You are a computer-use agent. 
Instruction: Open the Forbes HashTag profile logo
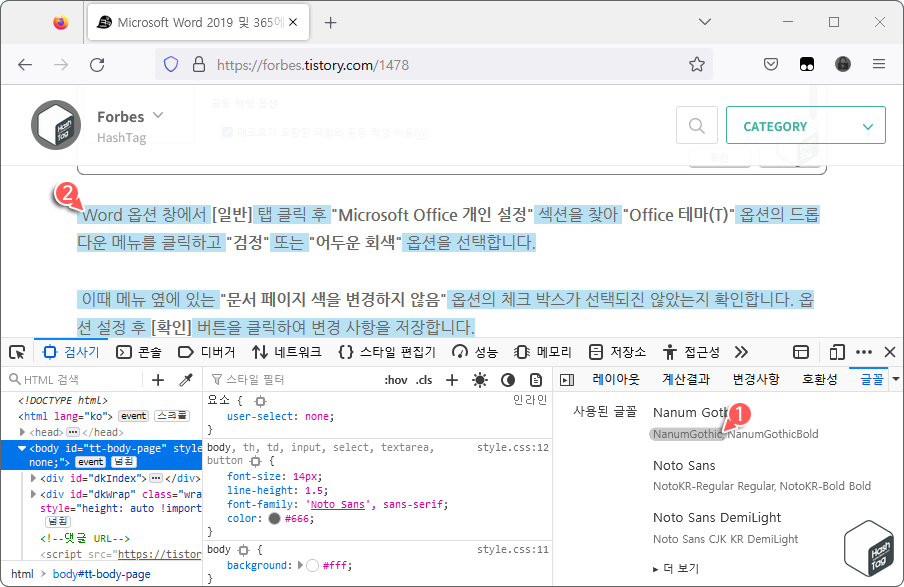(56, 125)
